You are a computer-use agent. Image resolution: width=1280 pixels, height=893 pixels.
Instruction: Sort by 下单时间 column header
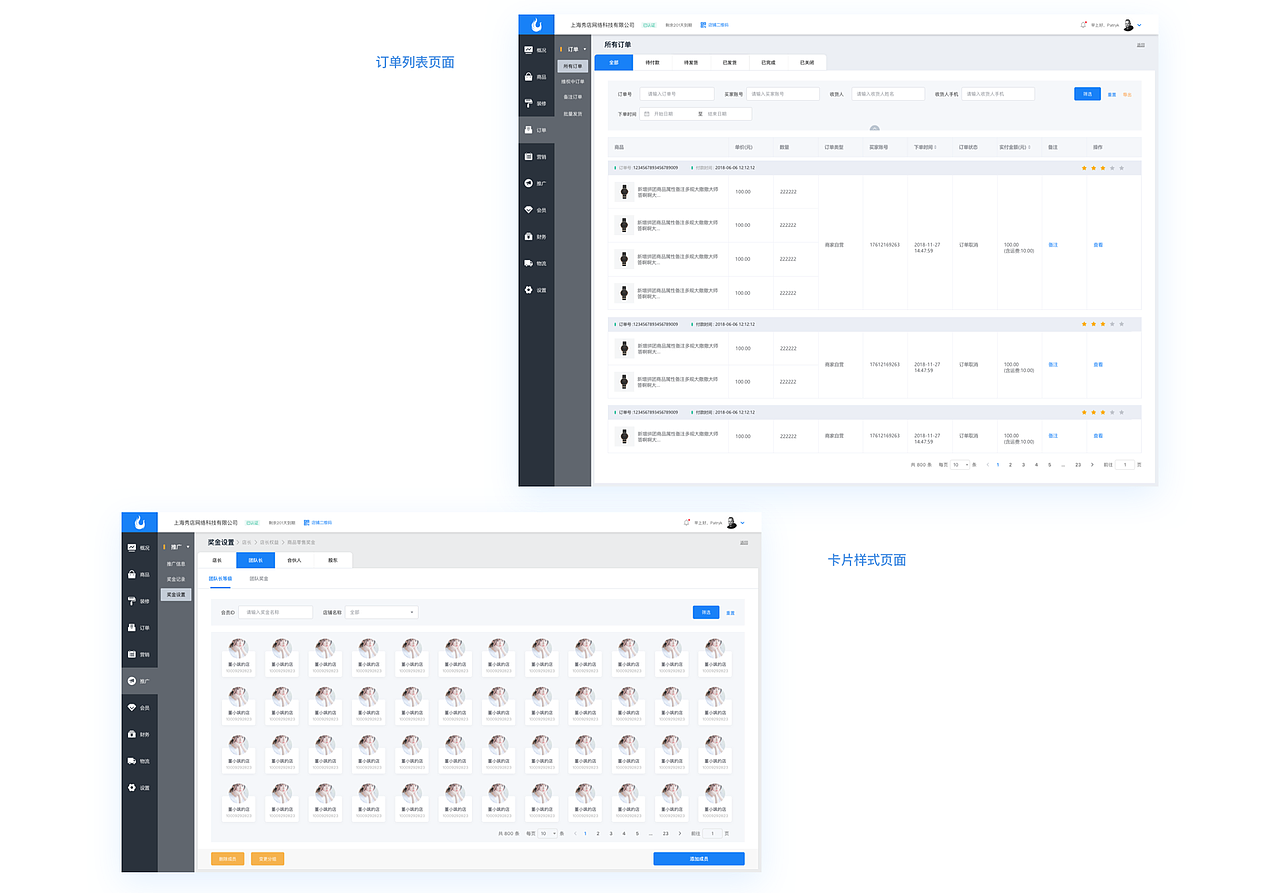[925, 147]
